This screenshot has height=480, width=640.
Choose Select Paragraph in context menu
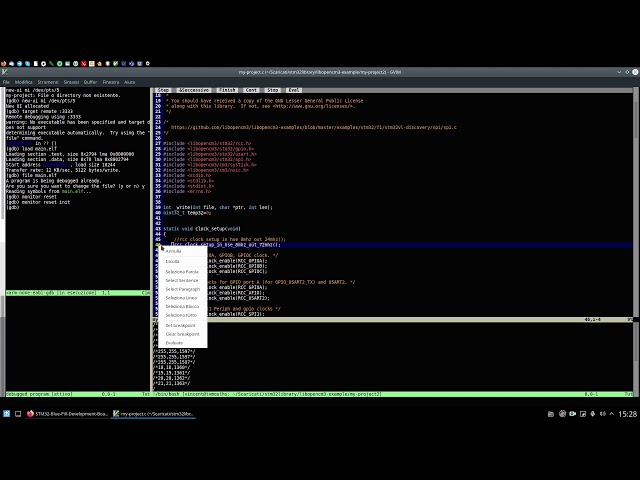[x=182, y=289]
